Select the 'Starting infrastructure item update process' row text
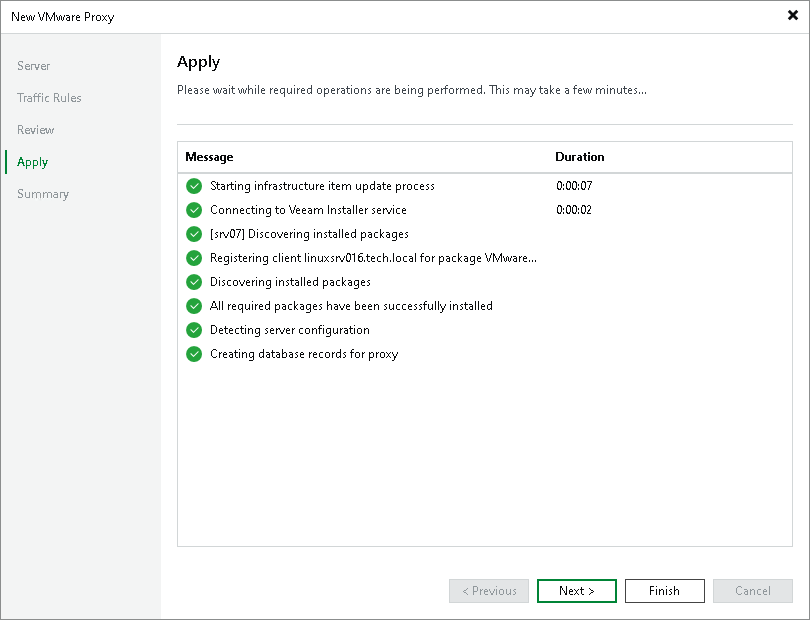 (322, 186)
